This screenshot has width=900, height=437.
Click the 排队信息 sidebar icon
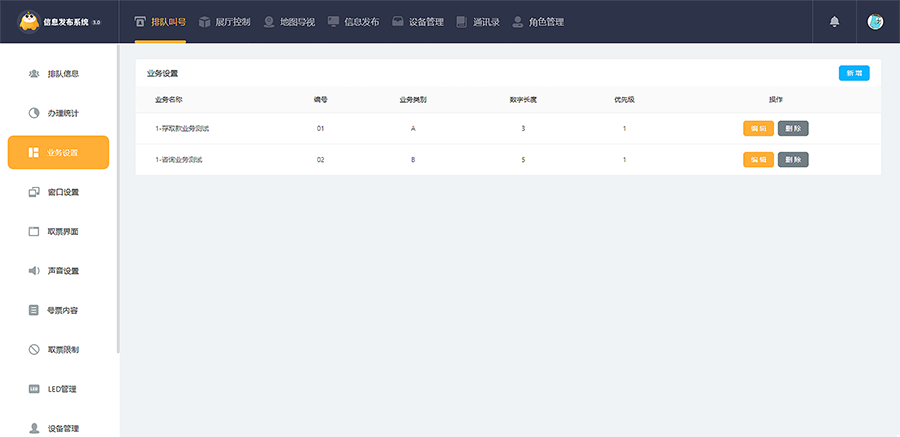(34, 74)
